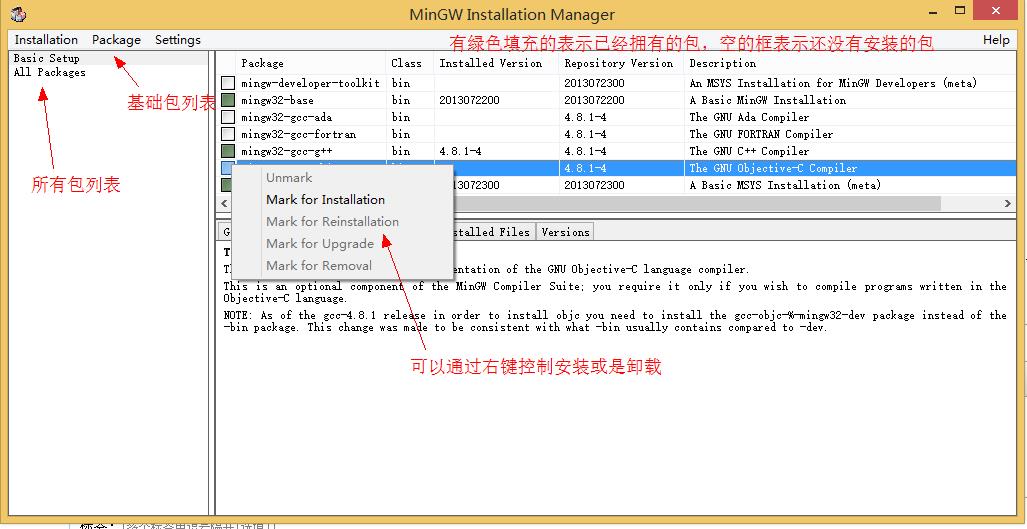
Task: Switch to the Versions tab
Action: point(565,232)
